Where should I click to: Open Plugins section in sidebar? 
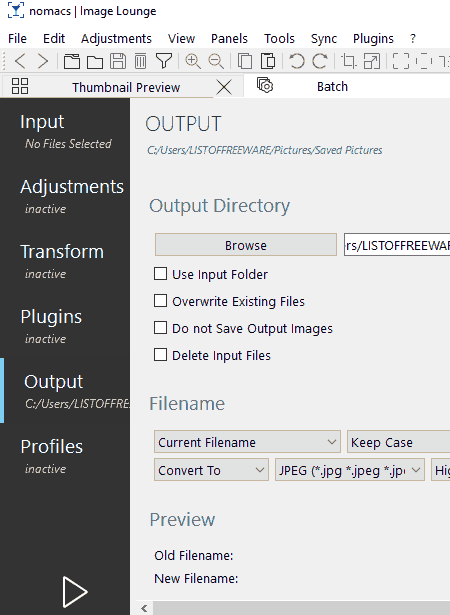click(x=66, y=326)
